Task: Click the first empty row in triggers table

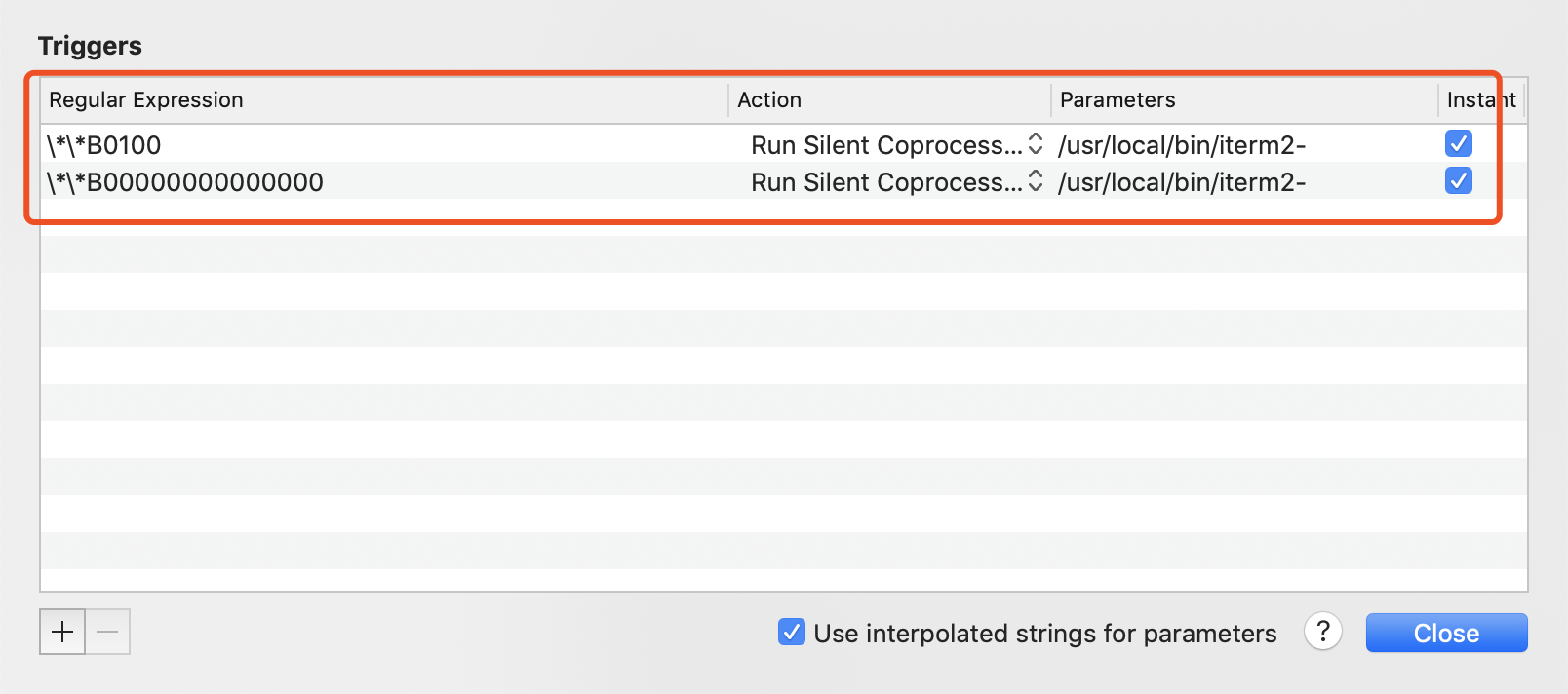Action: [780, 218]
